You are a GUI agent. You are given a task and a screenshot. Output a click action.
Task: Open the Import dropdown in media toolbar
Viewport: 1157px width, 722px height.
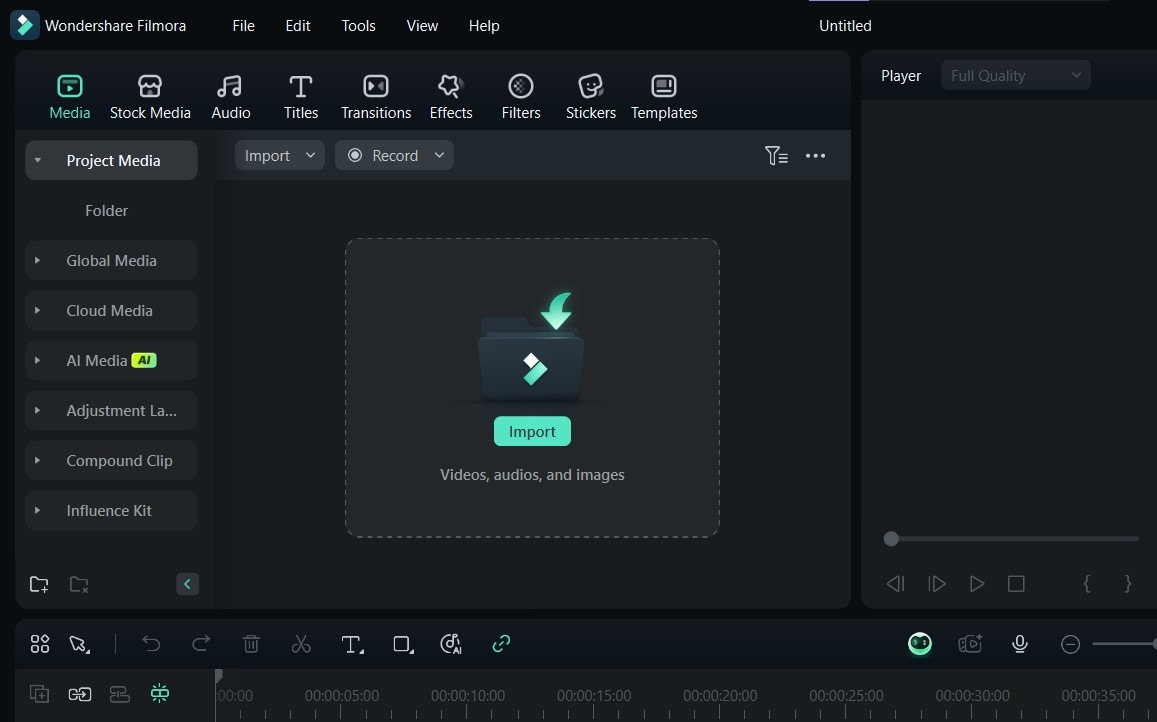coord(280,156)
